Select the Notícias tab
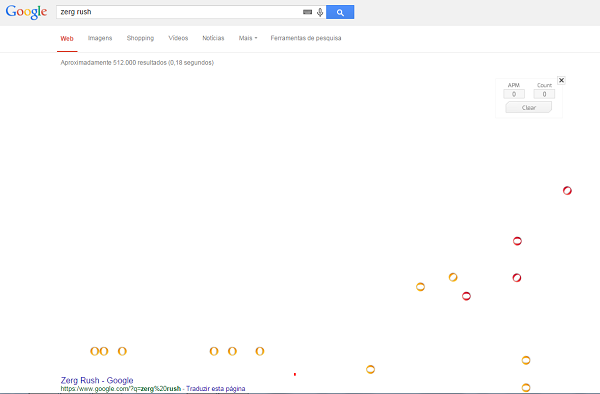Viewport: 600px width, 394px height. click(213, 38)
